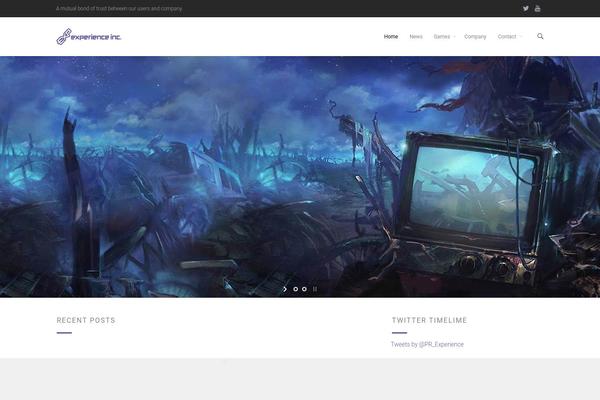600x400 pixels.
Task: Click the Recent Posts heading
Action: 86,320
